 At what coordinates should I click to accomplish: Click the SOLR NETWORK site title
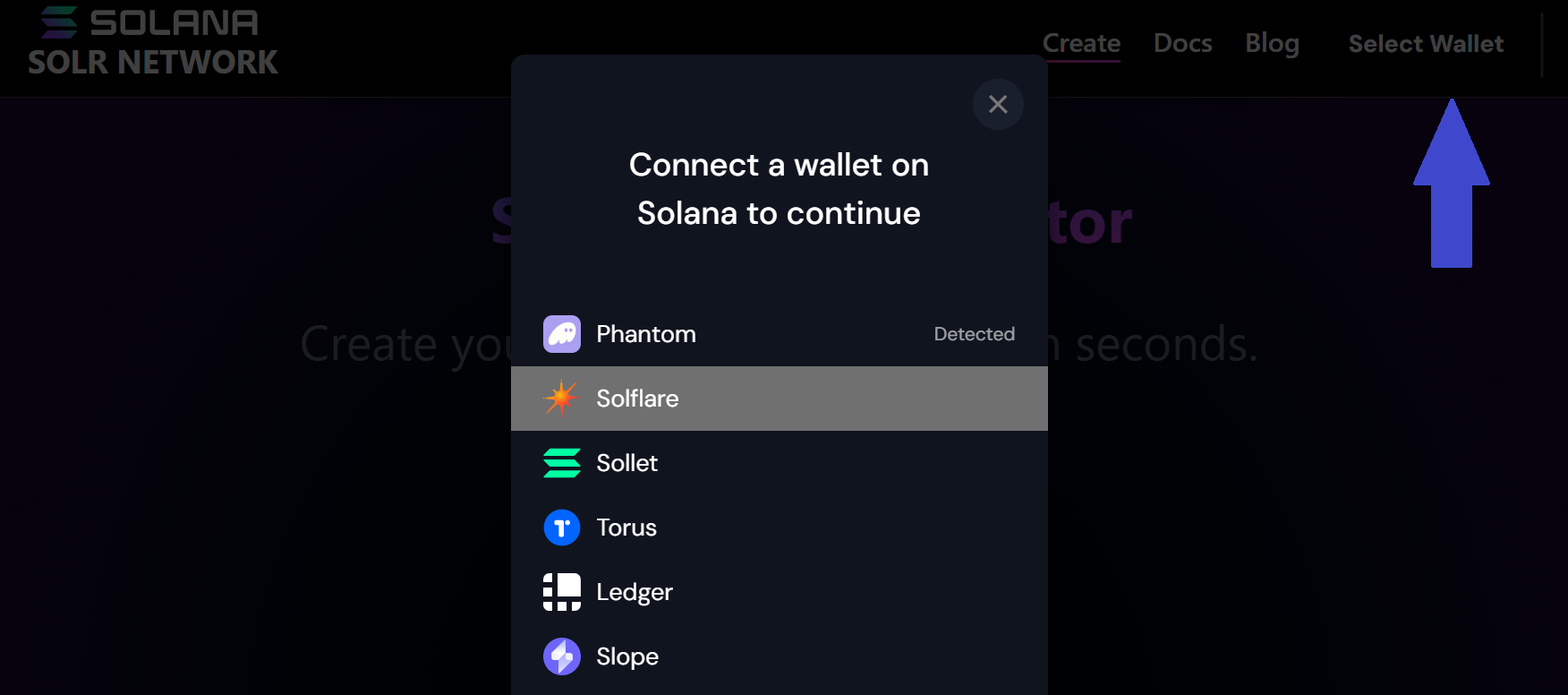tap(152, 62)
